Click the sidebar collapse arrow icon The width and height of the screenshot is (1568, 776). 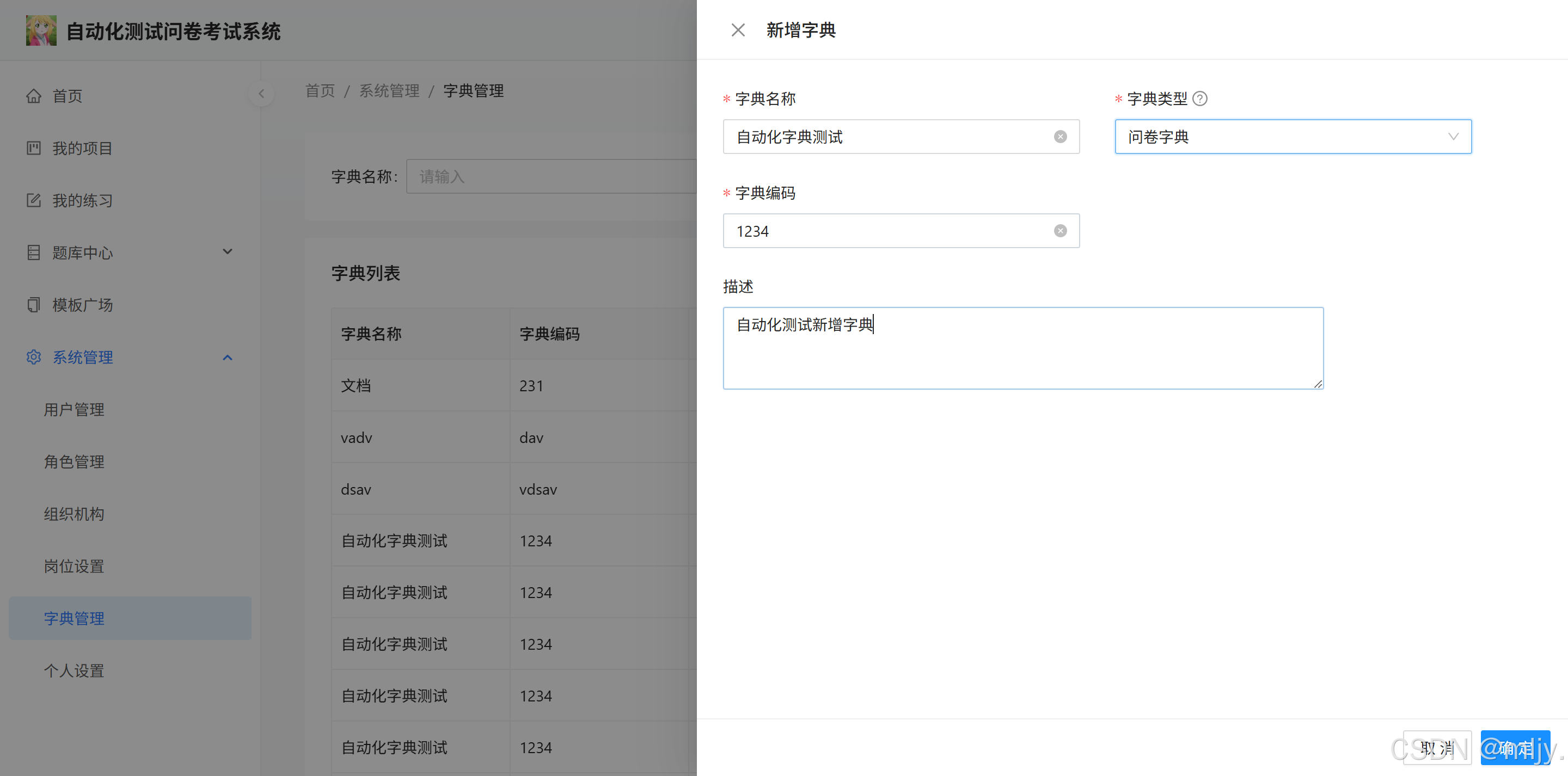(261, 94)
